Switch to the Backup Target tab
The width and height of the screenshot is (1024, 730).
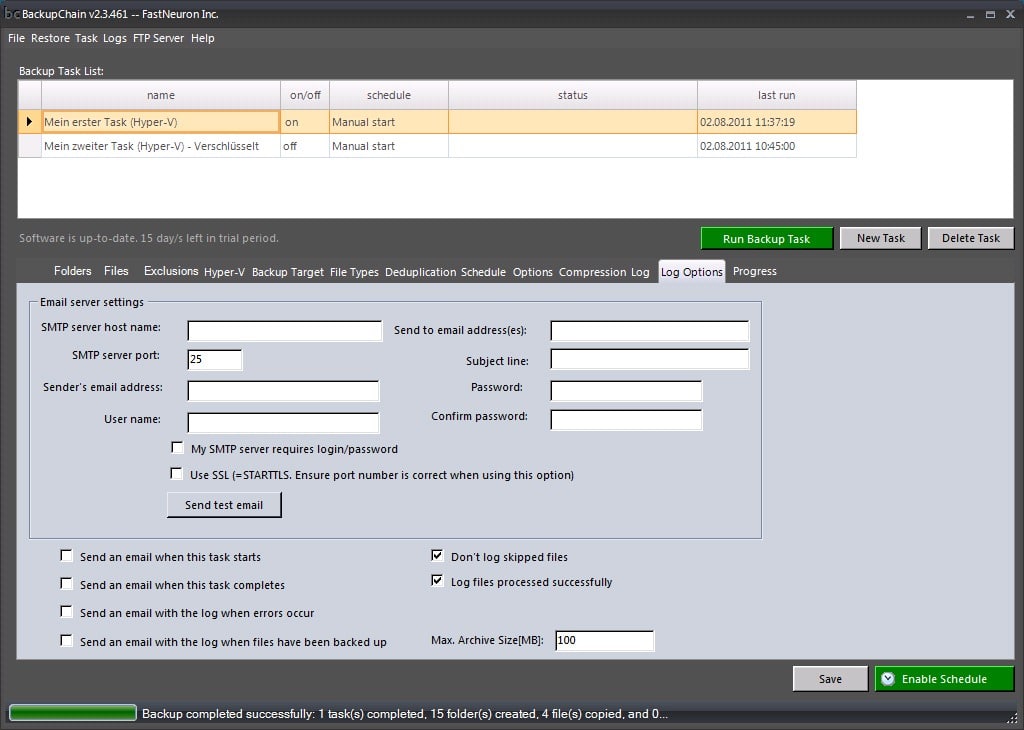tap(288, 272)
